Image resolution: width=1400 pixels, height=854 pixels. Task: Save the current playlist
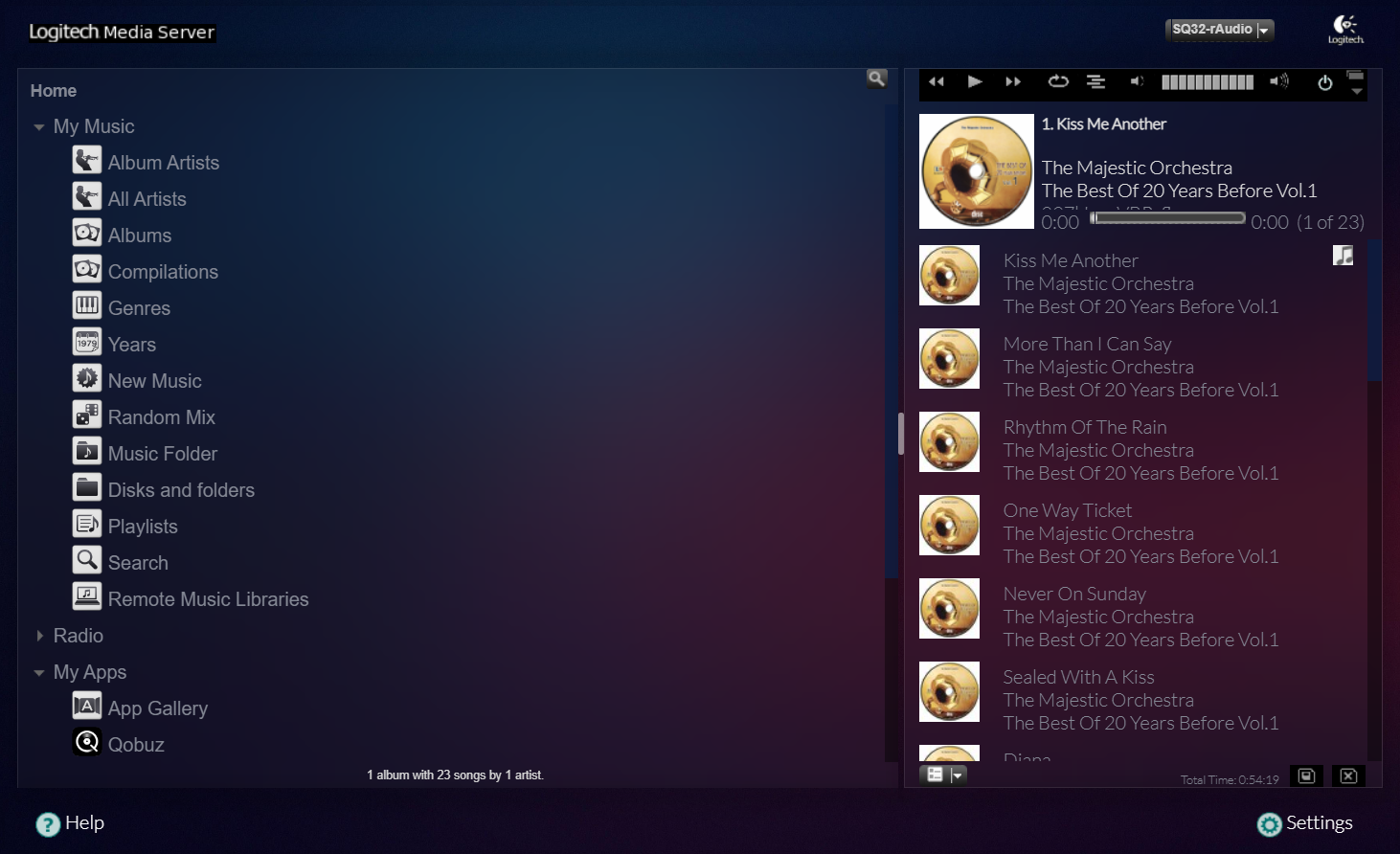pos(1306,775)
